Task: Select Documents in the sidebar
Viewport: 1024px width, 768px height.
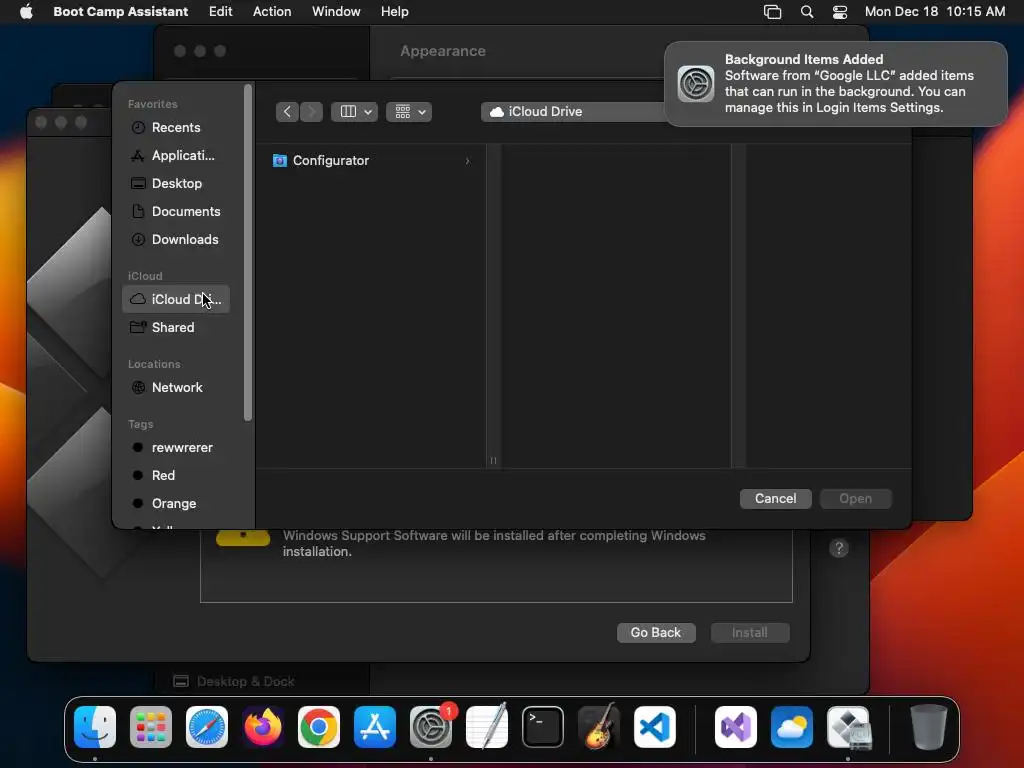Action: [176, 212]
